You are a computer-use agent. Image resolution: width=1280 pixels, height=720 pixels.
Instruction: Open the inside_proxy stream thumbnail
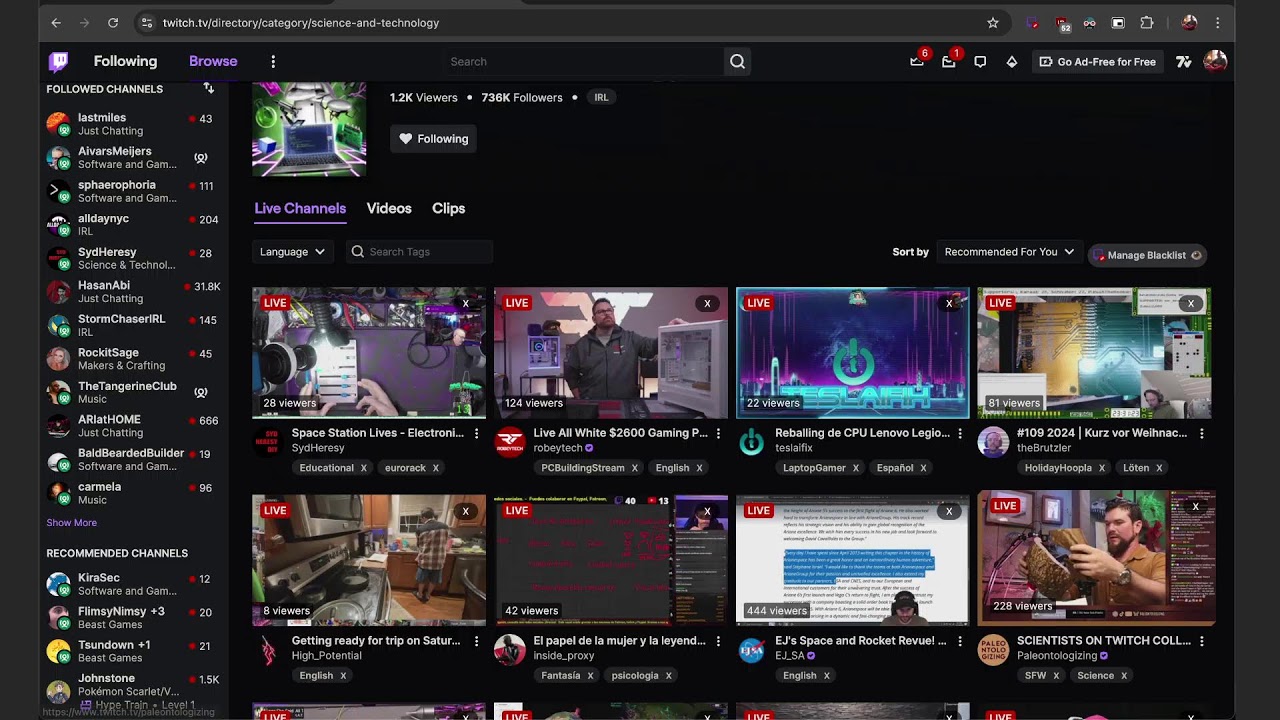611,560
